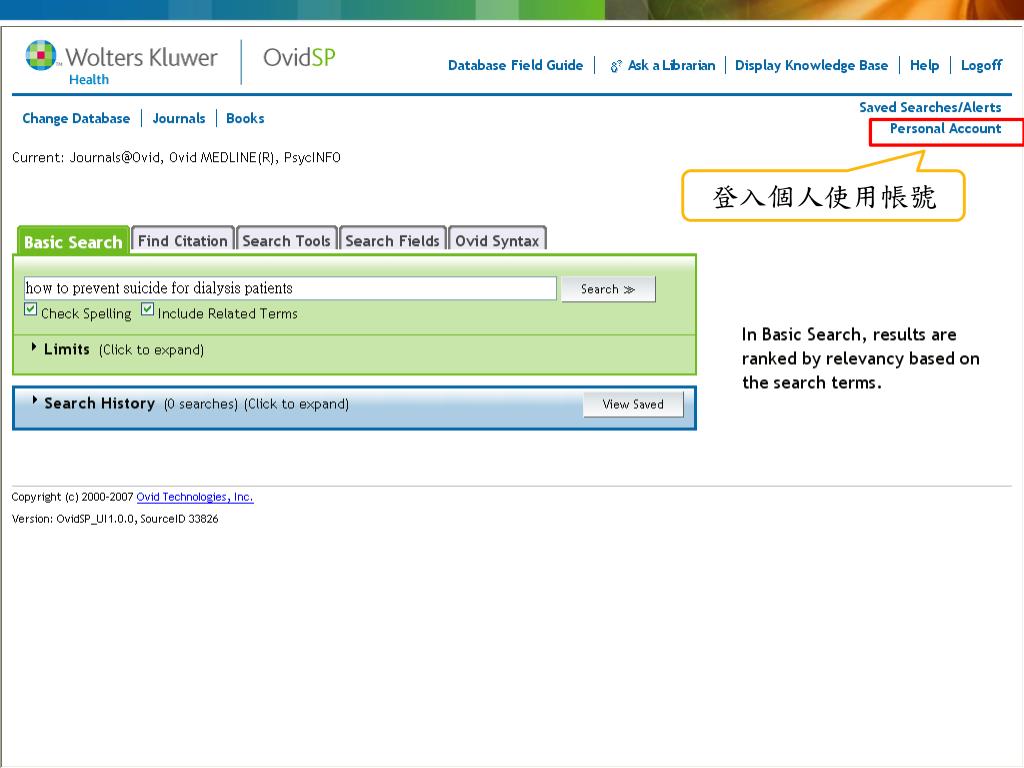Toggle the Check Spelling checkbox
Image resolution: width=1024 pixels, height=768 pixels.
pos(31,310)
